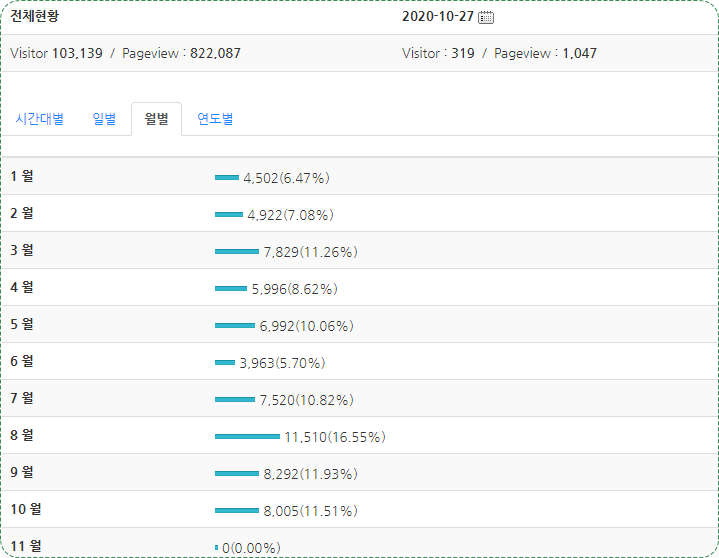The width and height of the screenshot is (719, 558).
Task: Click total Visitor count 103,139
Action: pyautogui.click(x=77, y=53)
